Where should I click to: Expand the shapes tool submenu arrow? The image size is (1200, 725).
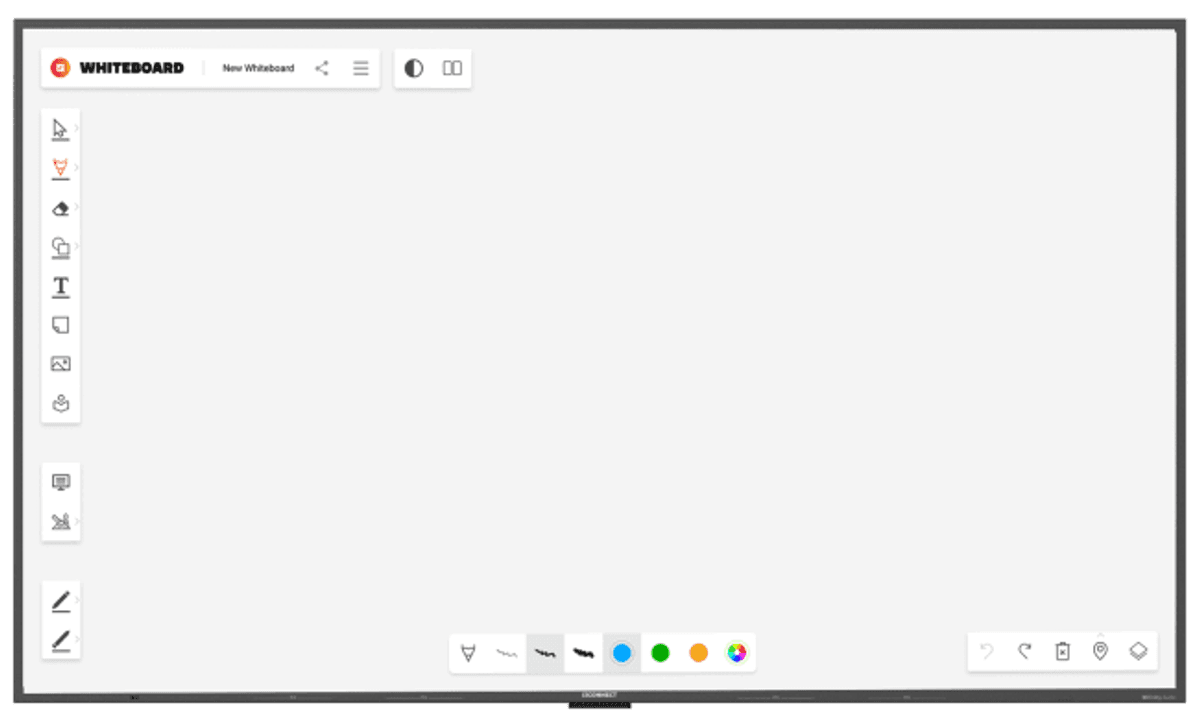pyautogui.click(x=77, y=246)
